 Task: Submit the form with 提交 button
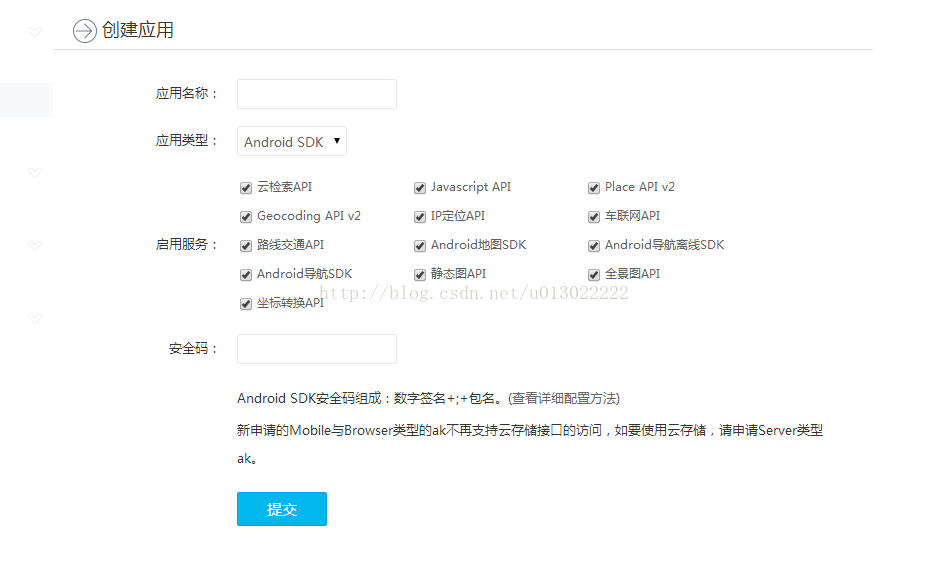click(282, 509)
